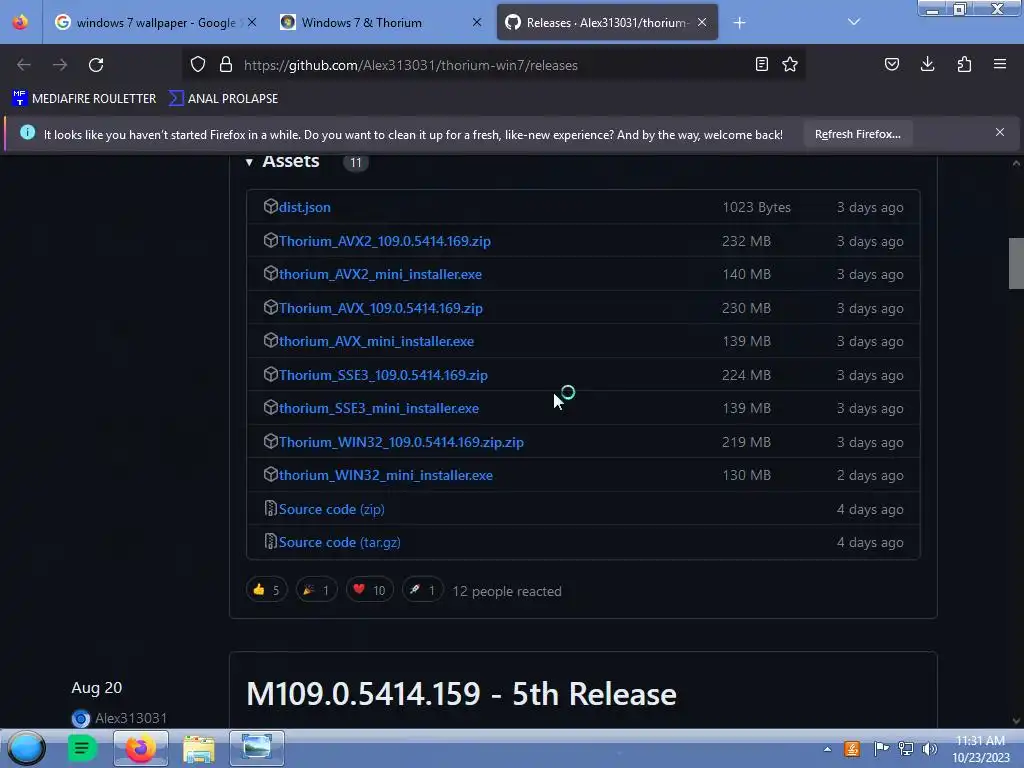Toggle the thumbs up reaction
This screenshot has width=1024, height=768.
(x=266, y=590)
